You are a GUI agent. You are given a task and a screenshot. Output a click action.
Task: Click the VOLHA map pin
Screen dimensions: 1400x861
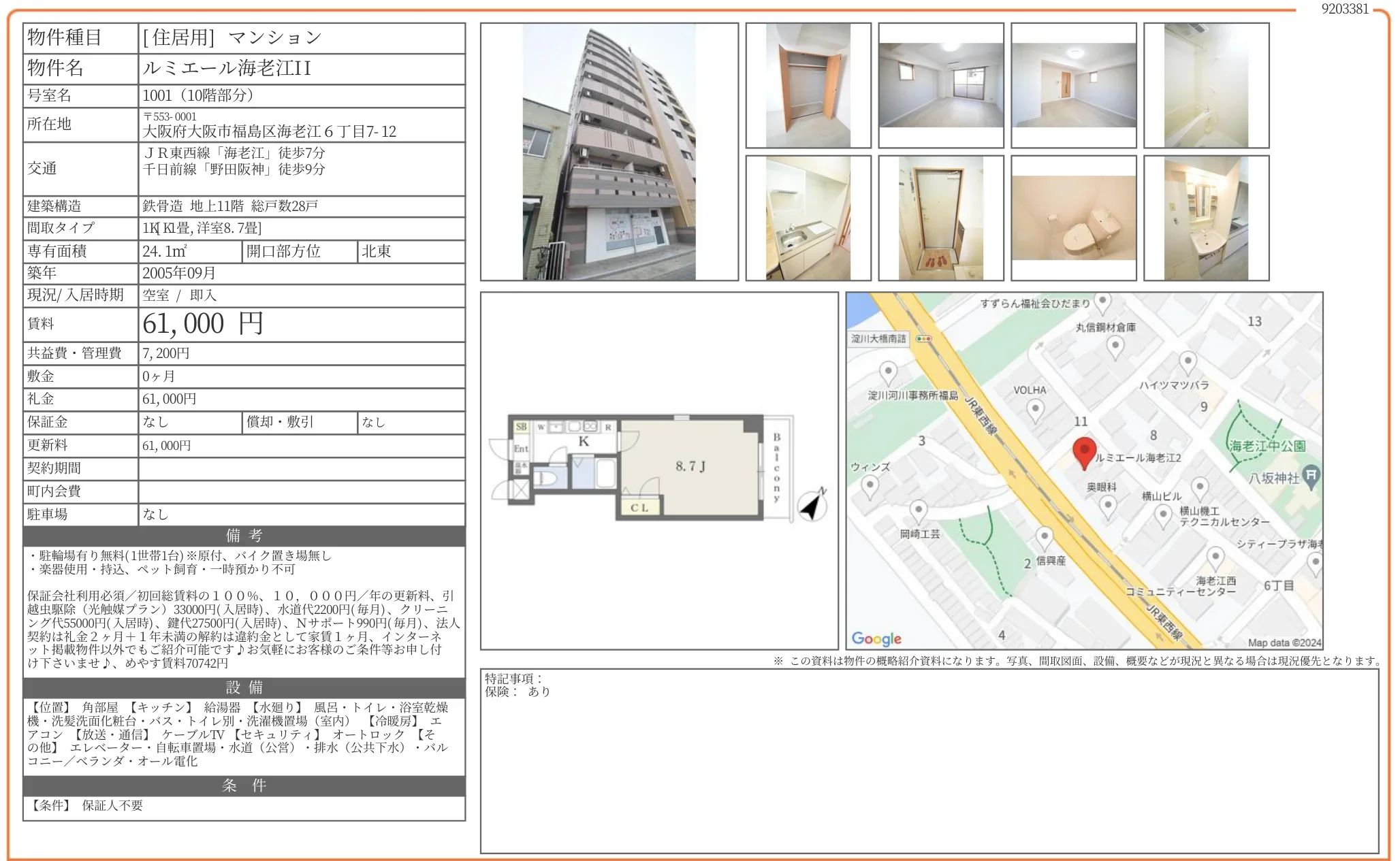[x=1035, y=410]
